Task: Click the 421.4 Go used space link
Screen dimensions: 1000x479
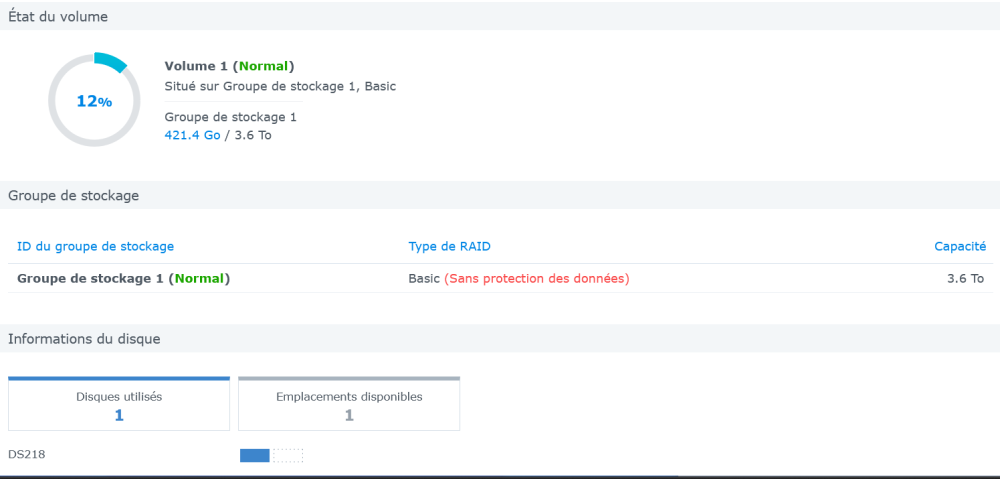Action: (x=192, y=135)
